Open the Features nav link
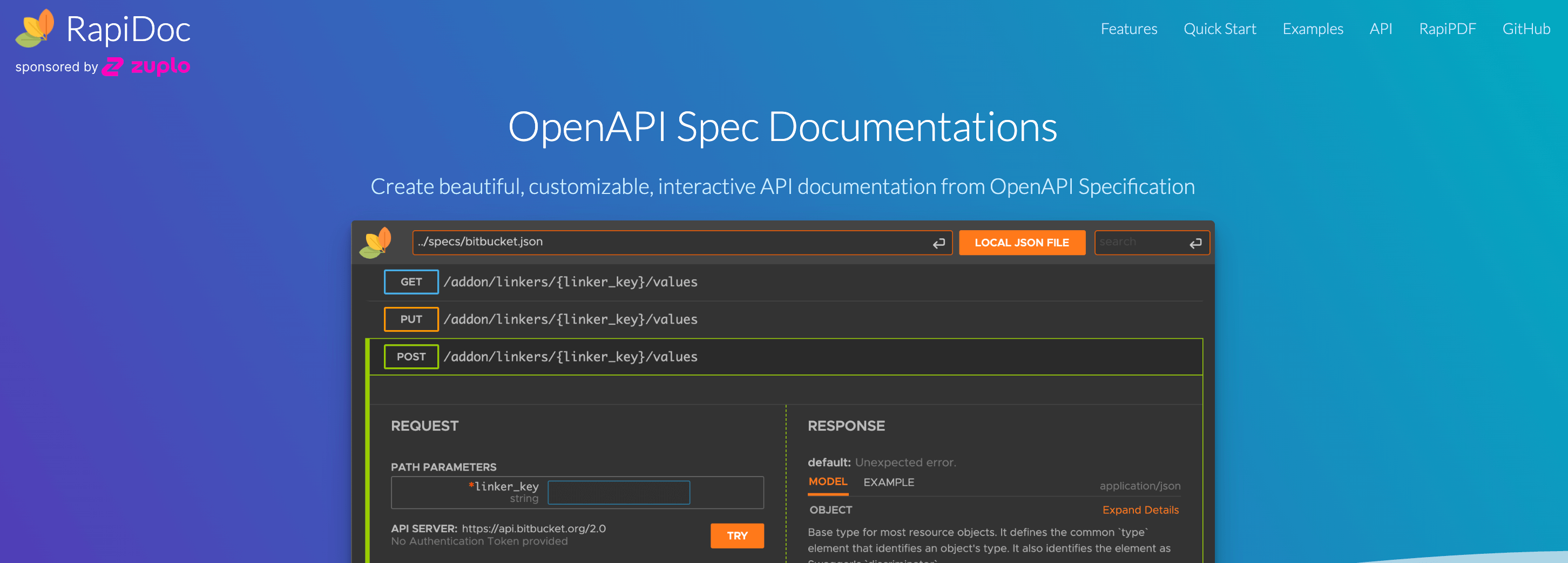This screenshot has width=1568, height=563. pos(1128,29)
